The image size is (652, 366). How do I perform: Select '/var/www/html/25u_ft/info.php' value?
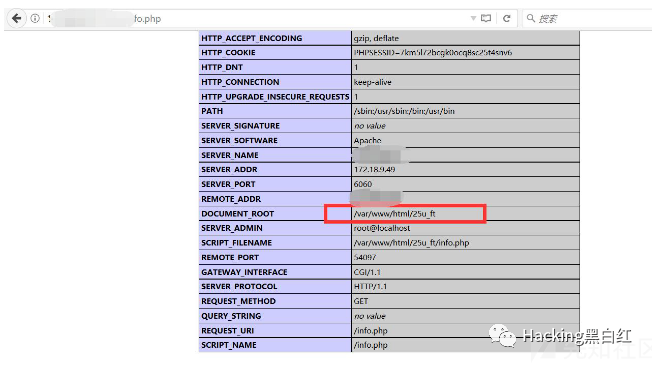[x=411, y=243]
